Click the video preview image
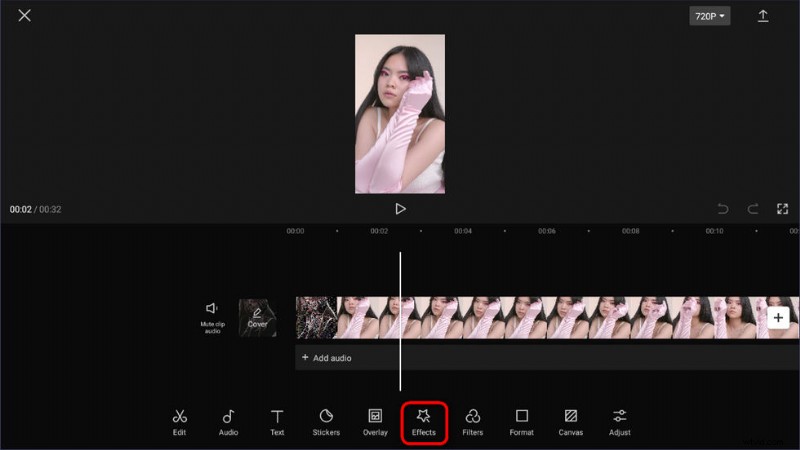This screenshot has height=450, width=800. coord(400,114)
